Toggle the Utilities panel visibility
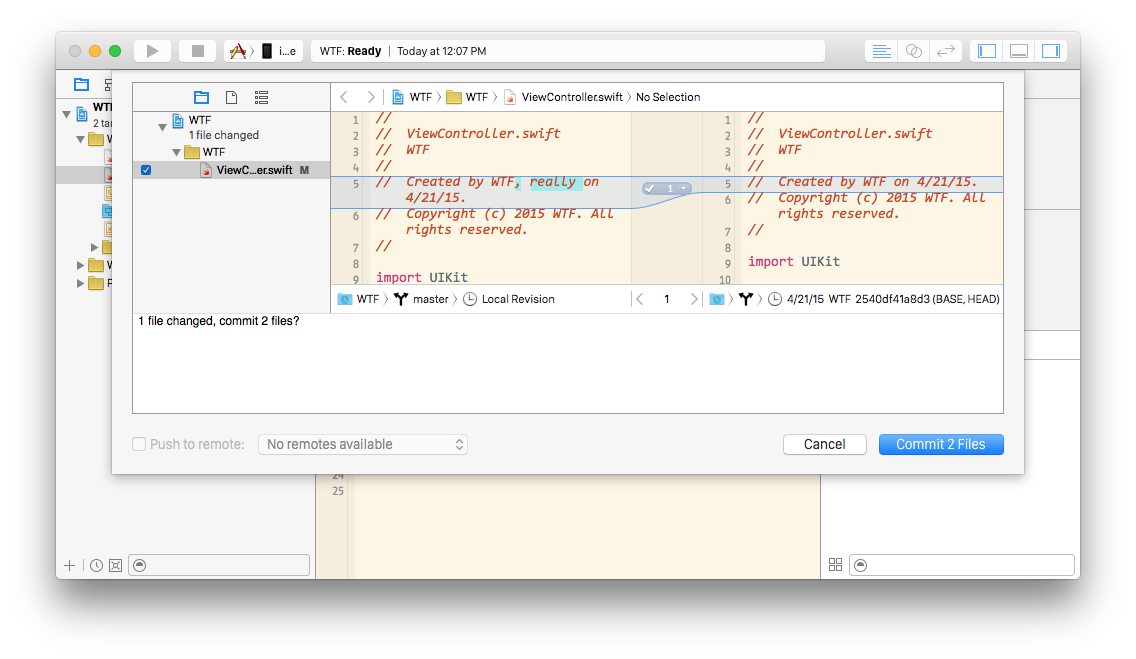Image resolution: width=1136 pixels, height=659 pixels. point(1051,51)
